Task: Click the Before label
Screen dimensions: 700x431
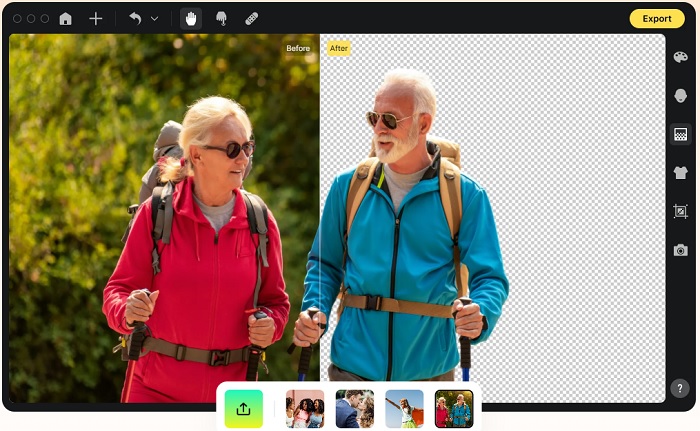Action: (x=298, y=48)
